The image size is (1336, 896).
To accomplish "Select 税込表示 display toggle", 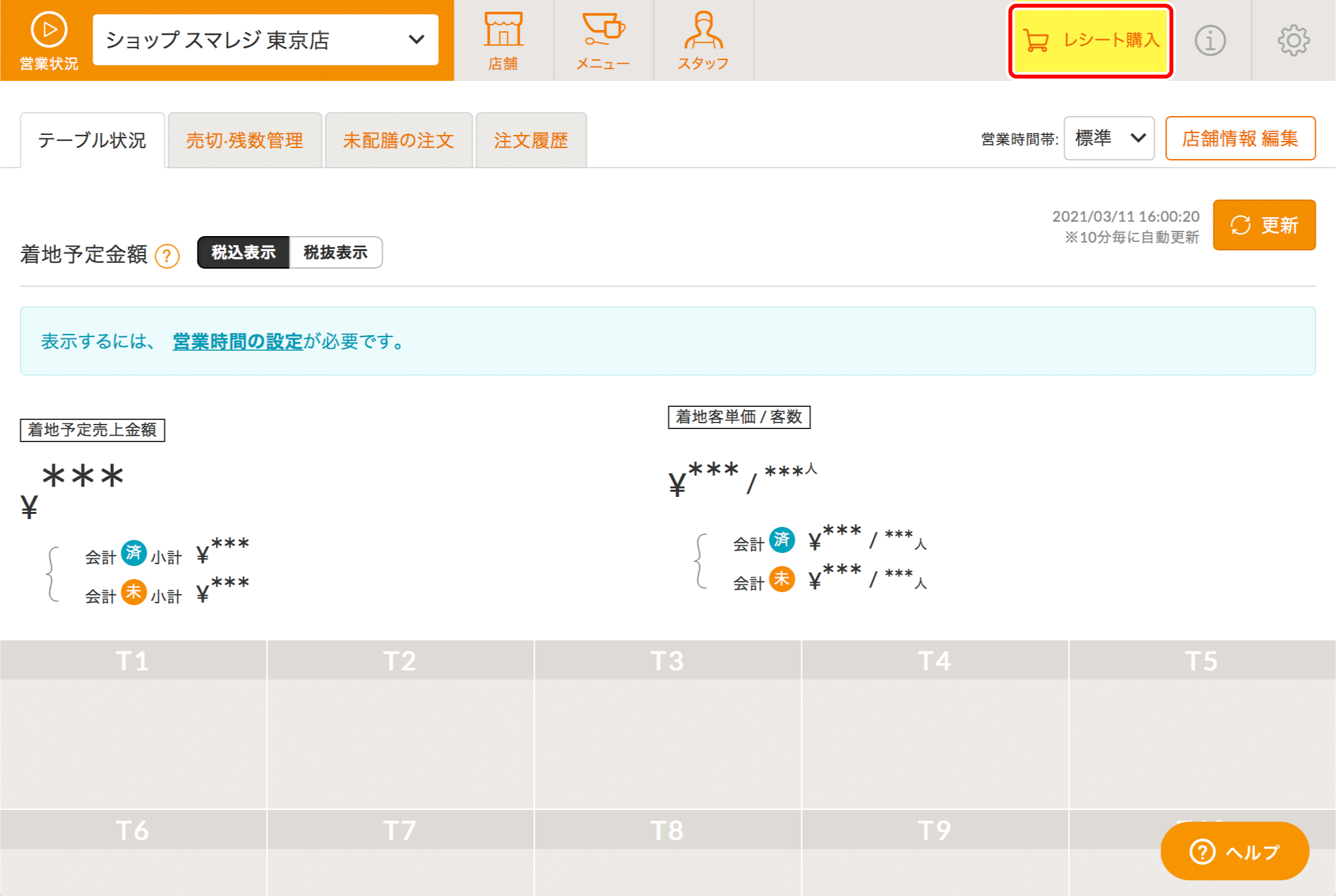I will (x=243, y=252).
